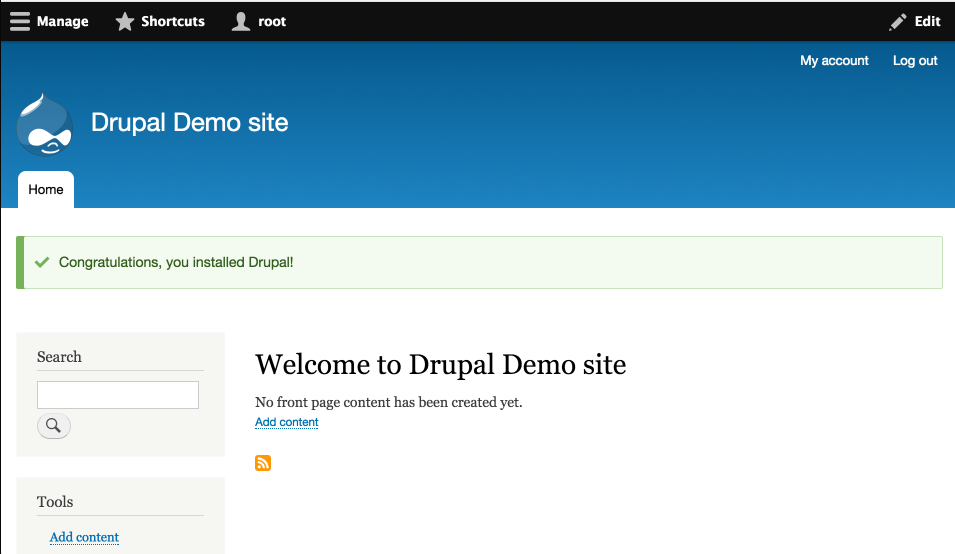Click the Edit pencil icon

[898, 22]
